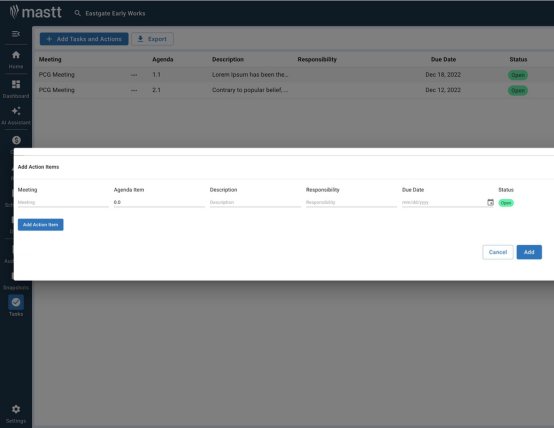
Task: Click the Snapshots sidebar label
Action: 16,287
